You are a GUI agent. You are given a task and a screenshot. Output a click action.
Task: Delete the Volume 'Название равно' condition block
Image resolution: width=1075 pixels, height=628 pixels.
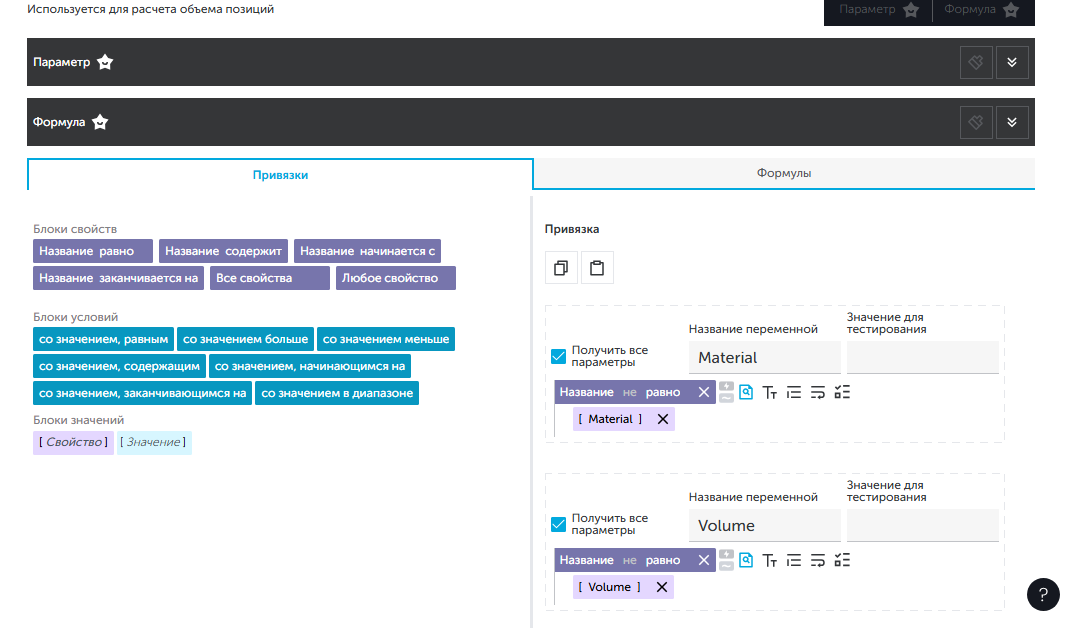pos(703,560)
